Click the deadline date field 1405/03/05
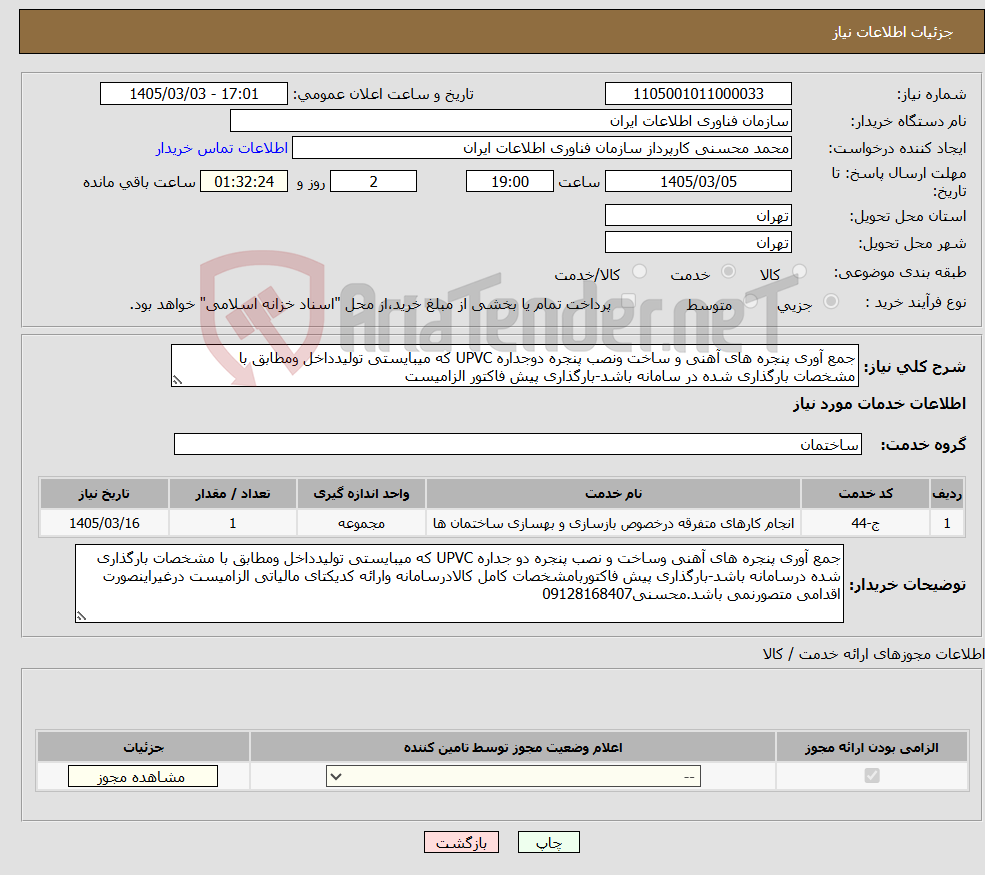This screenshot has width=985, height=875. [x=698, y=182]
